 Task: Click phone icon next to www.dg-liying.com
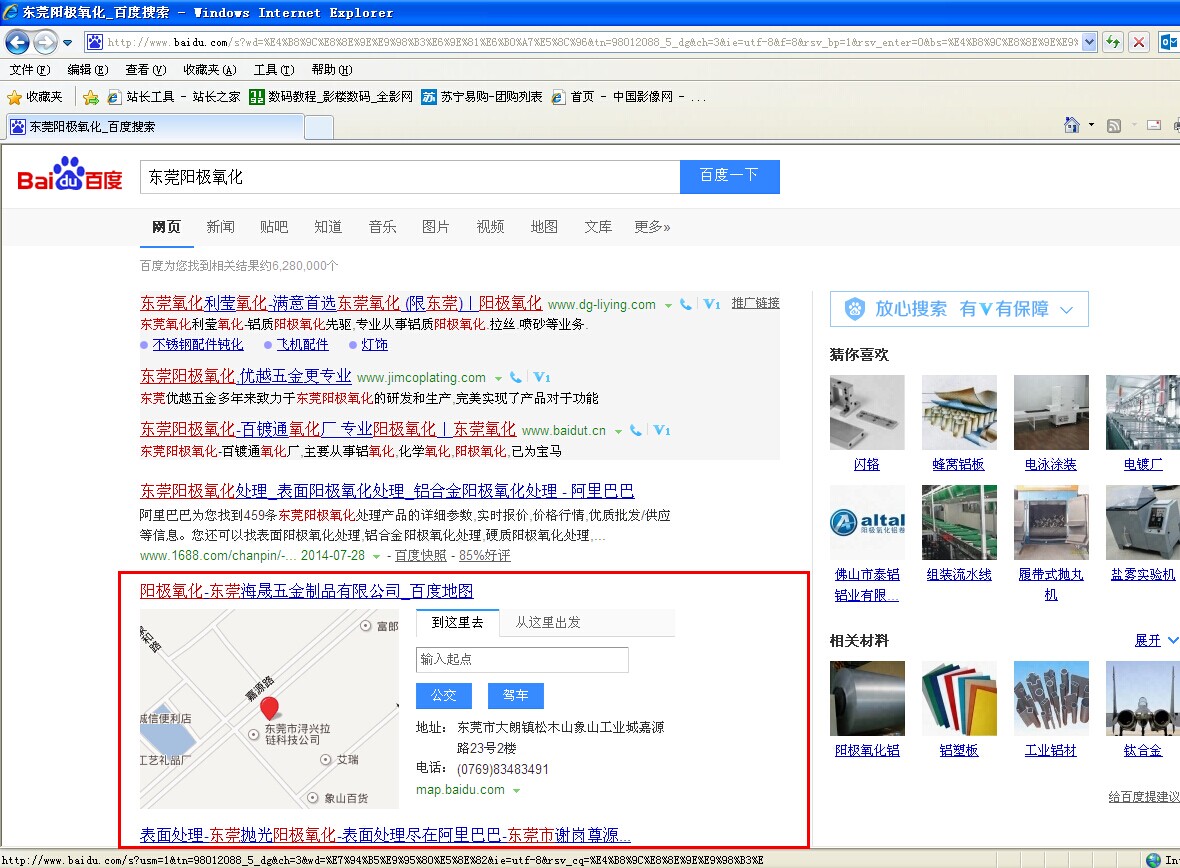[685, 304]
